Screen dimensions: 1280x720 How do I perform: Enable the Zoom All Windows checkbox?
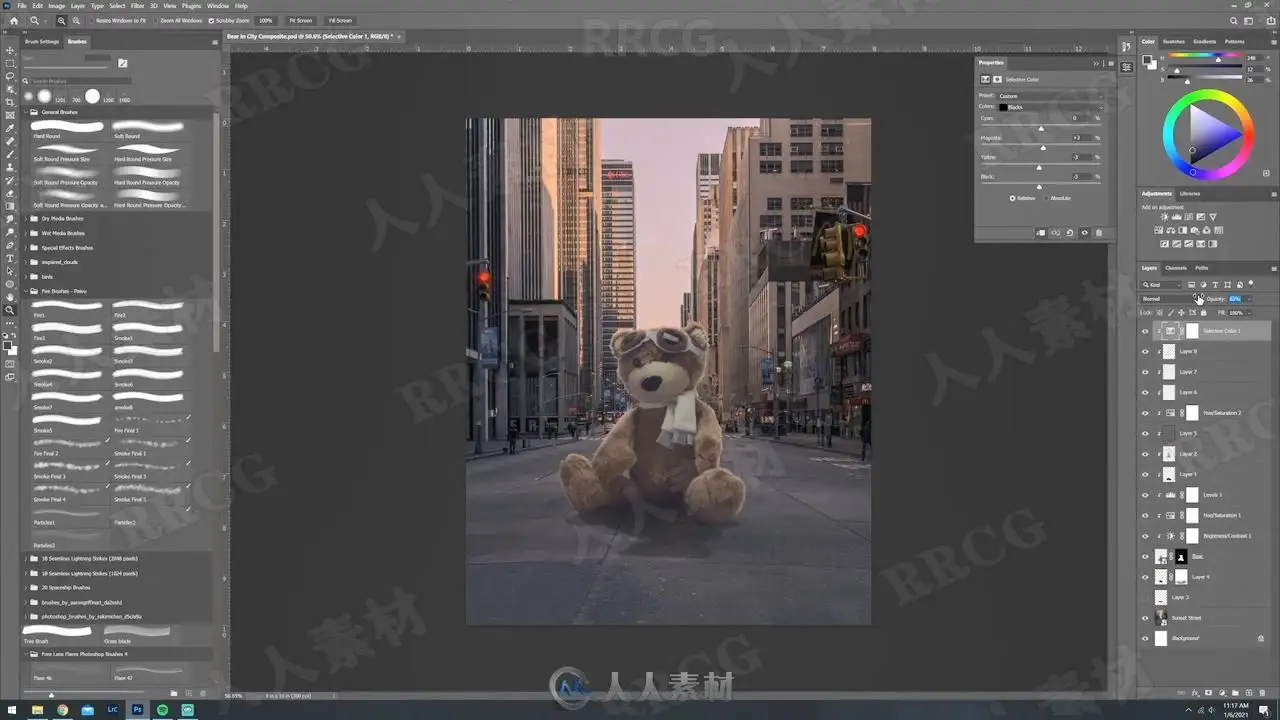155,20
